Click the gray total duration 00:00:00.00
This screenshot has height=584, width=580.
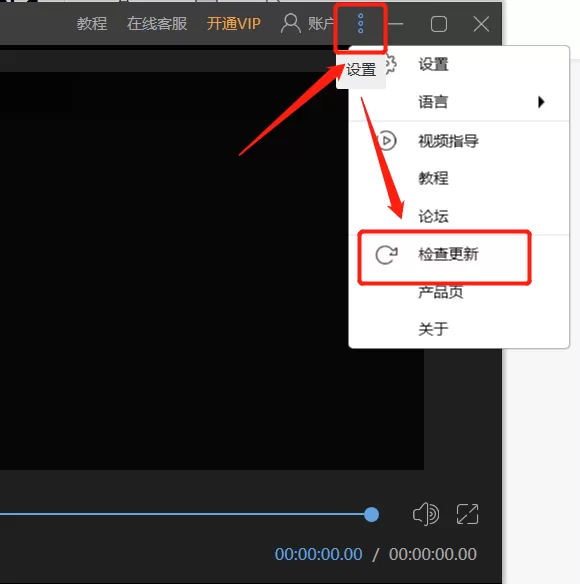click(433, 554)
